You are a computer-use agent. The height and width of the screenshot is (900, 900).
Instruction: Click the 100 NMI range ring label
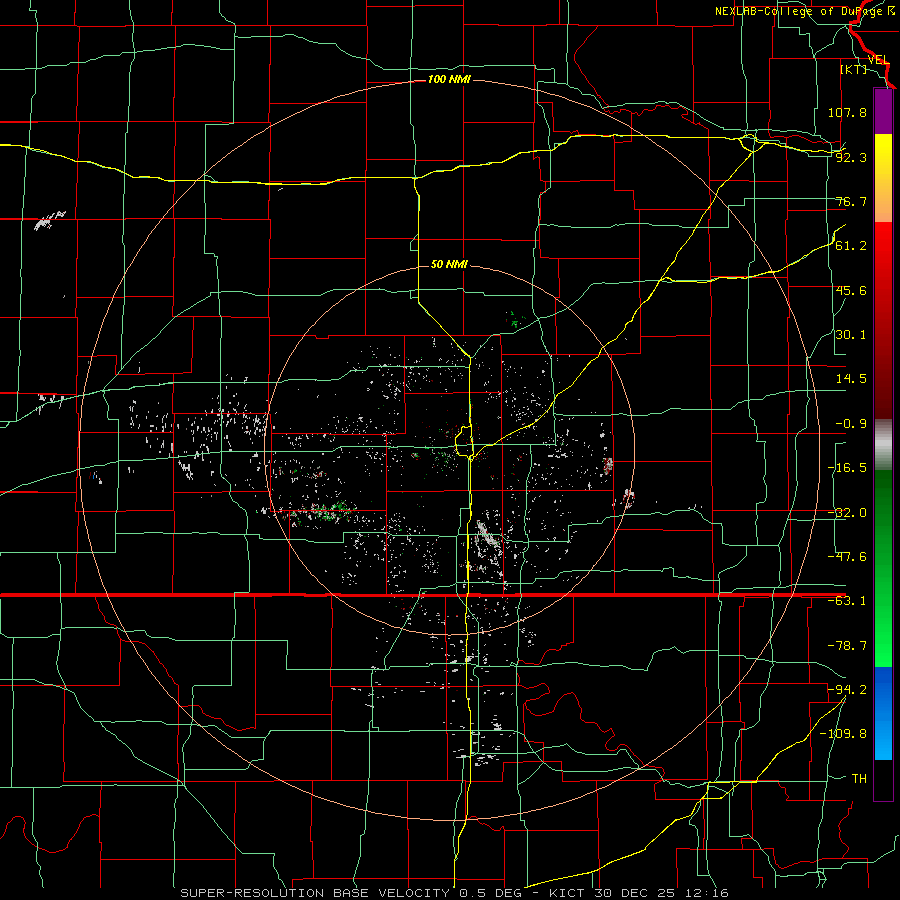[x=449, y=79]
